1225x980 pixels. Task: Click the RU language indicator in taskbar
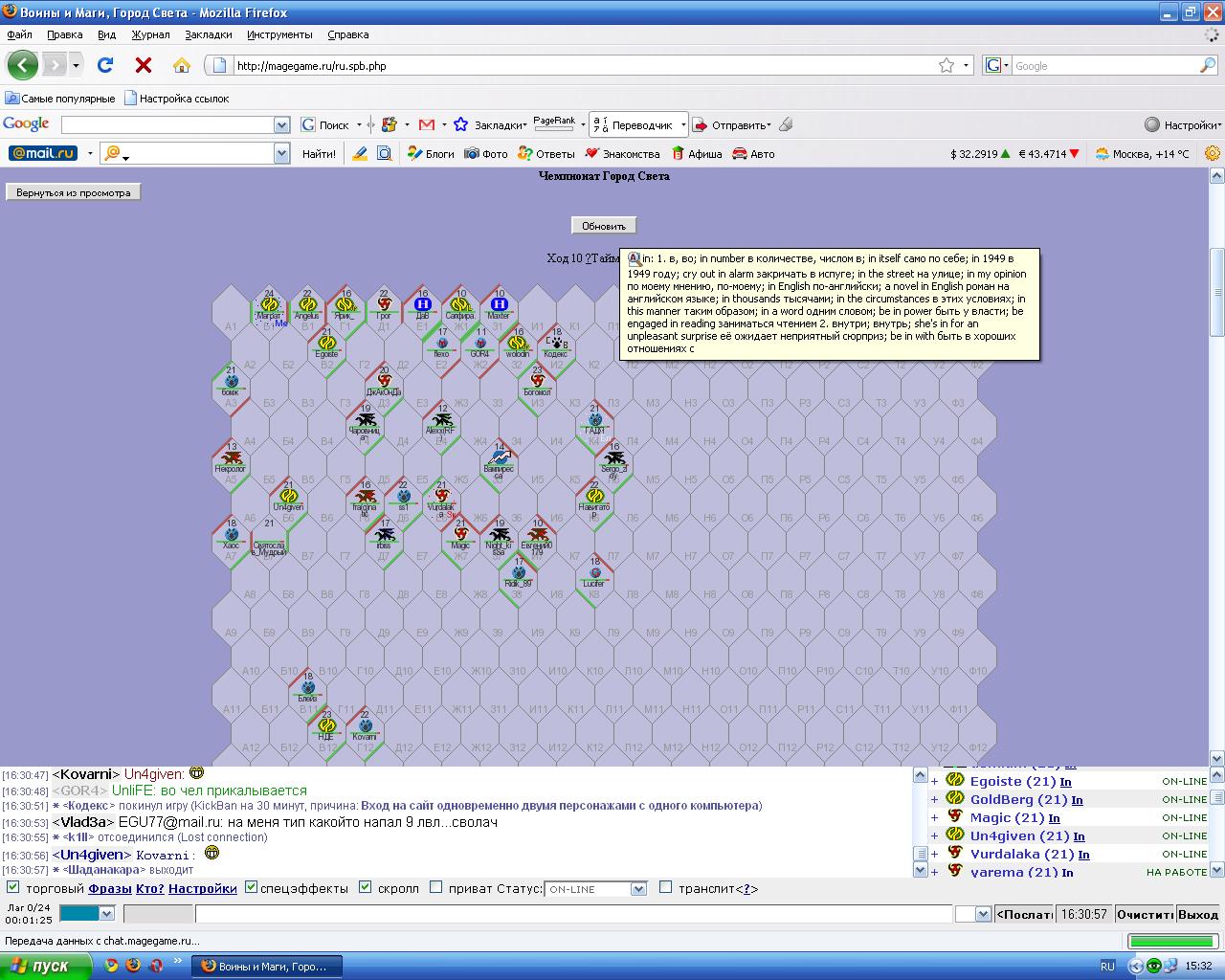(x=1107, y=966)
